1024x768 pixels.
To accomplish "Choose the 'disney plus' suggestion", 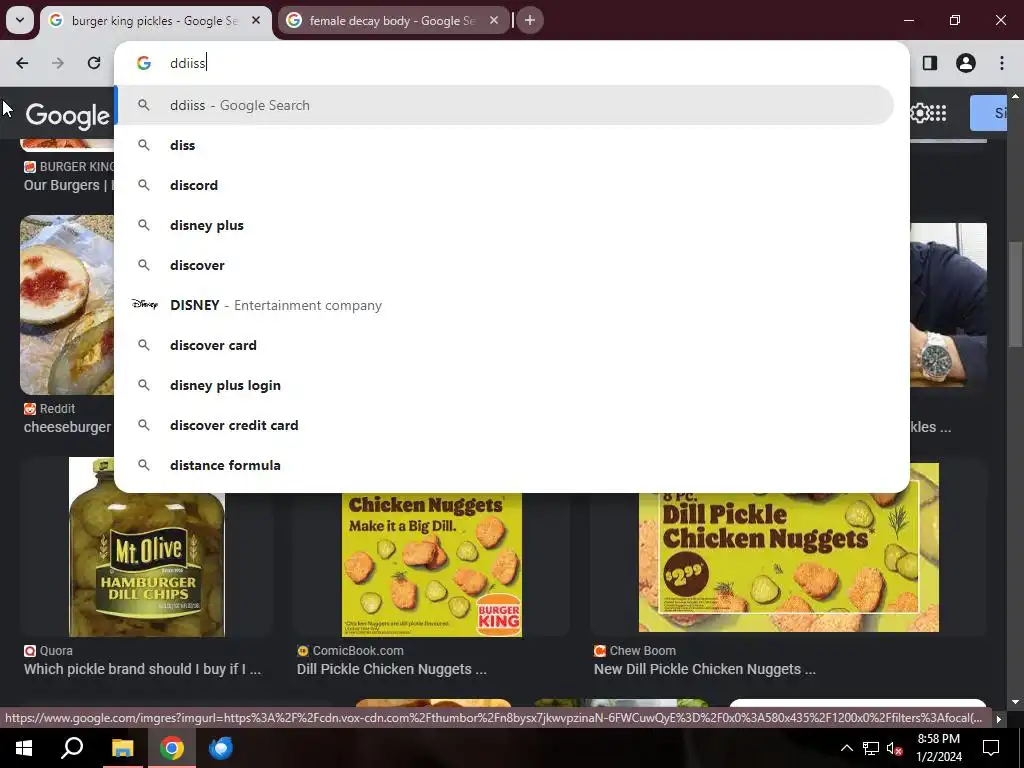I will (x=505, y=225).
